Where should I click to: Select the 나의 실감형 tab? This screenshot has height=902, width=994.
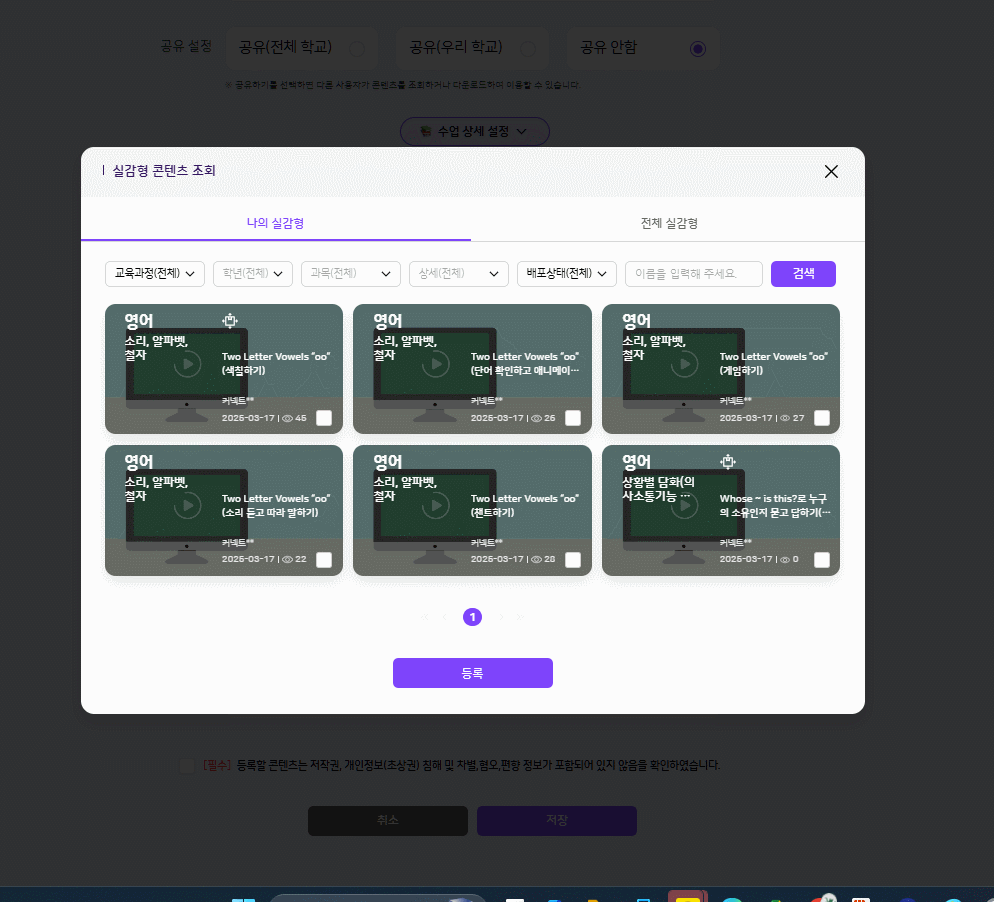pyautogui.click(x=276, y=223)
